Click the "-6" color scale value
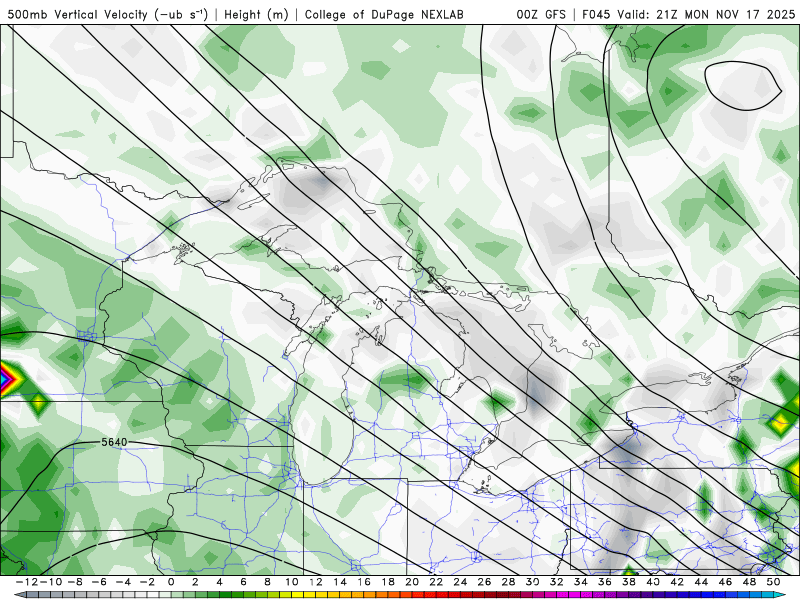The image size is (800, 600). 99,582
